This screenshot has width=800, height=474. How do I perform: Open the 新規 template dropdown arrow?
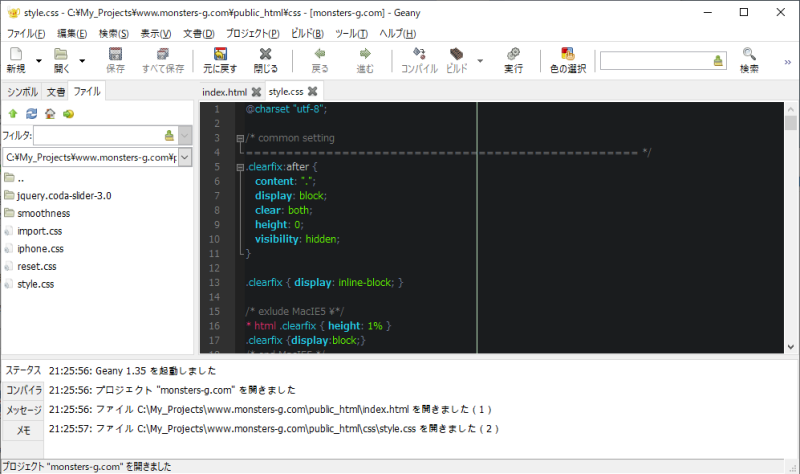(x=39, y=61)
